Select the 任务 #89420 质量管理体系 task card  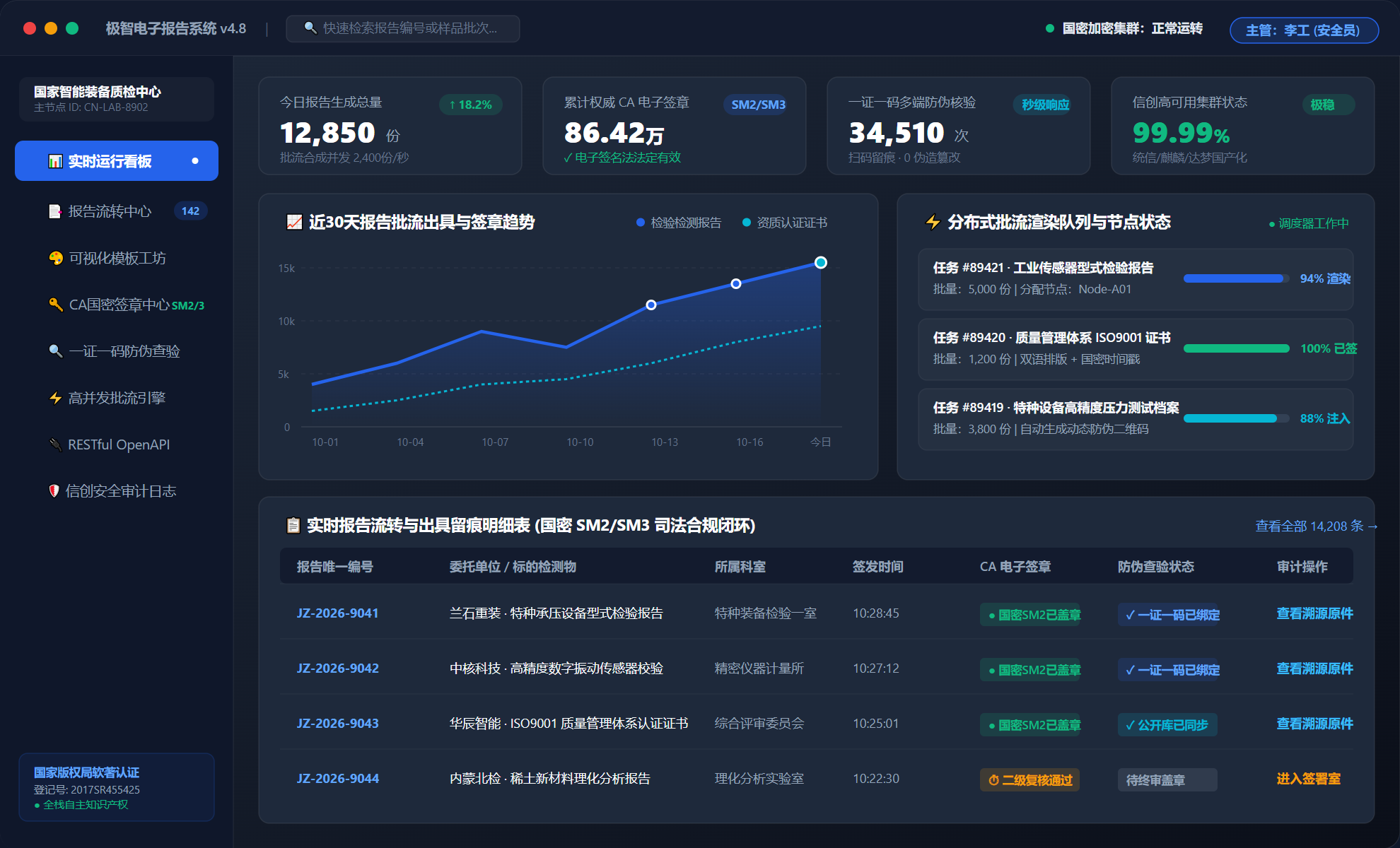pos(1136,349)
